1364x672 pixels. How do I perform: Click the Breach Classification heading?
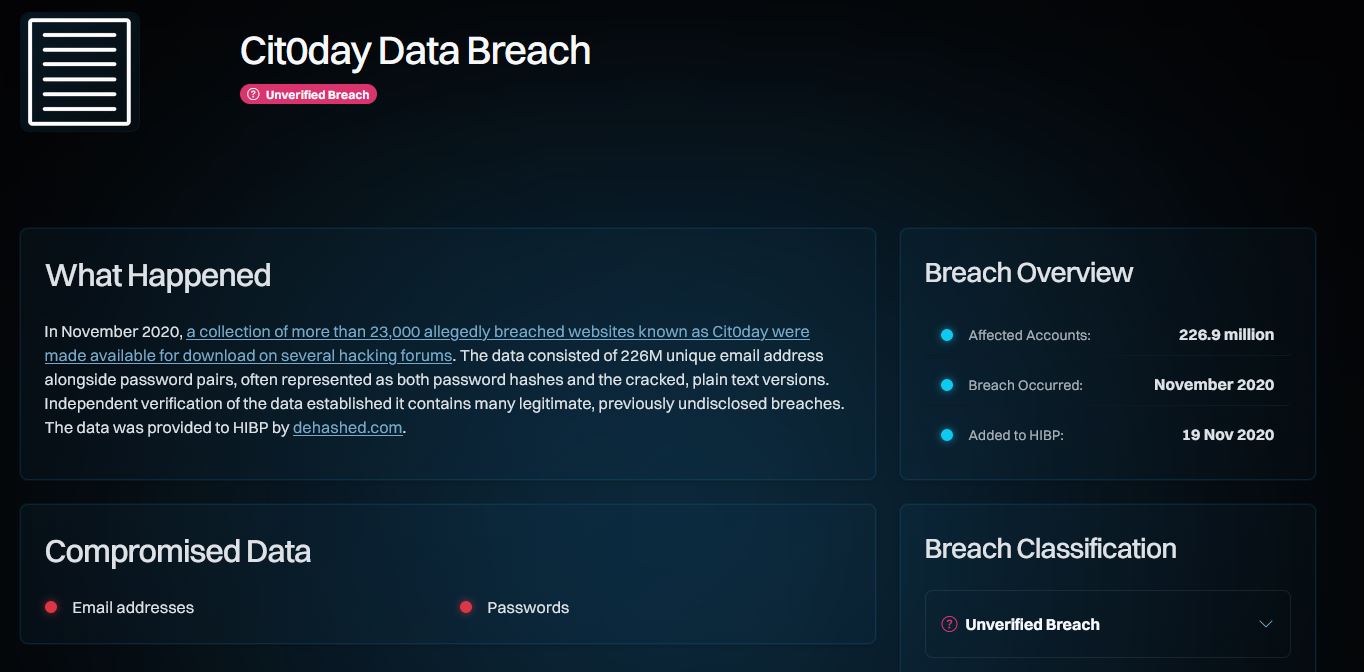[x=1050, y=548]
